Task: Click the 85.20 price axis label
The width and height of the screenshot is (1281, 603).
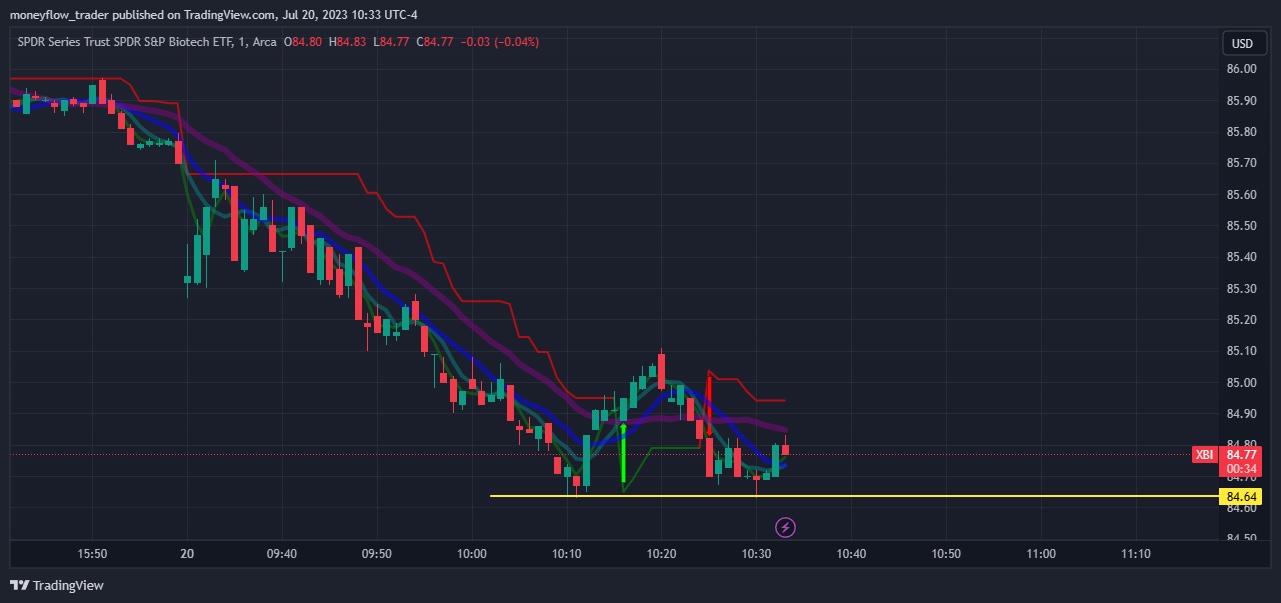Action: click(x=1242, y=320)
